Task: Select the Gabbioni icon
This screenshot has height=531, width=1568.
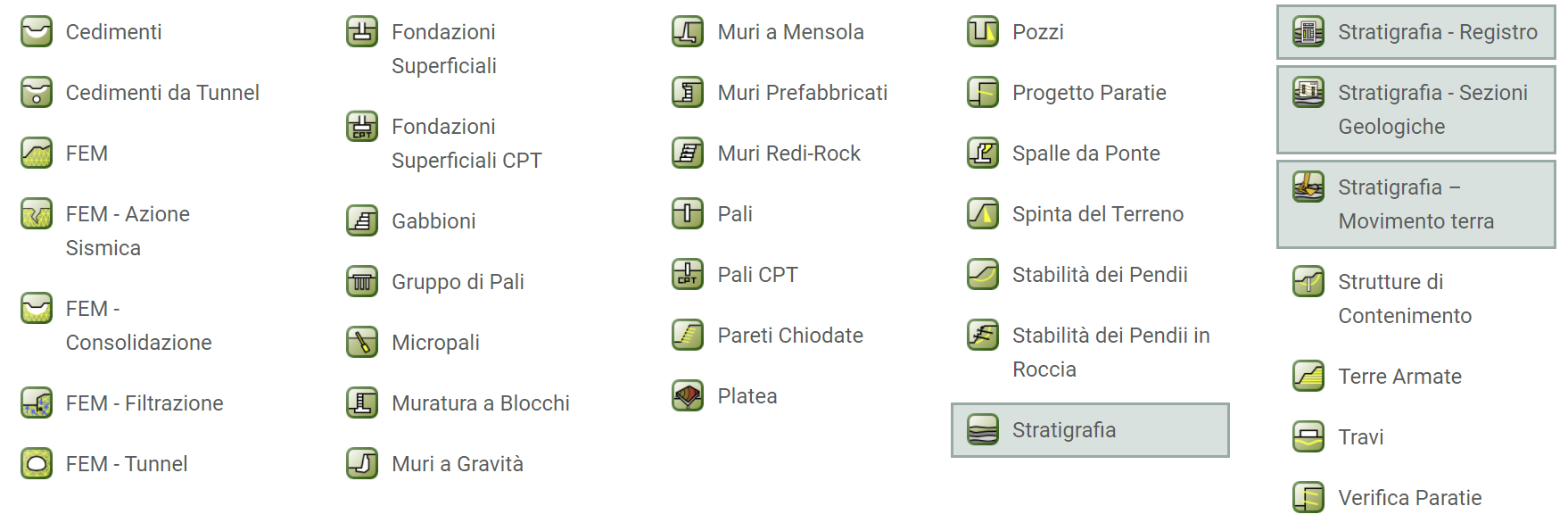Action: (362, 221)
